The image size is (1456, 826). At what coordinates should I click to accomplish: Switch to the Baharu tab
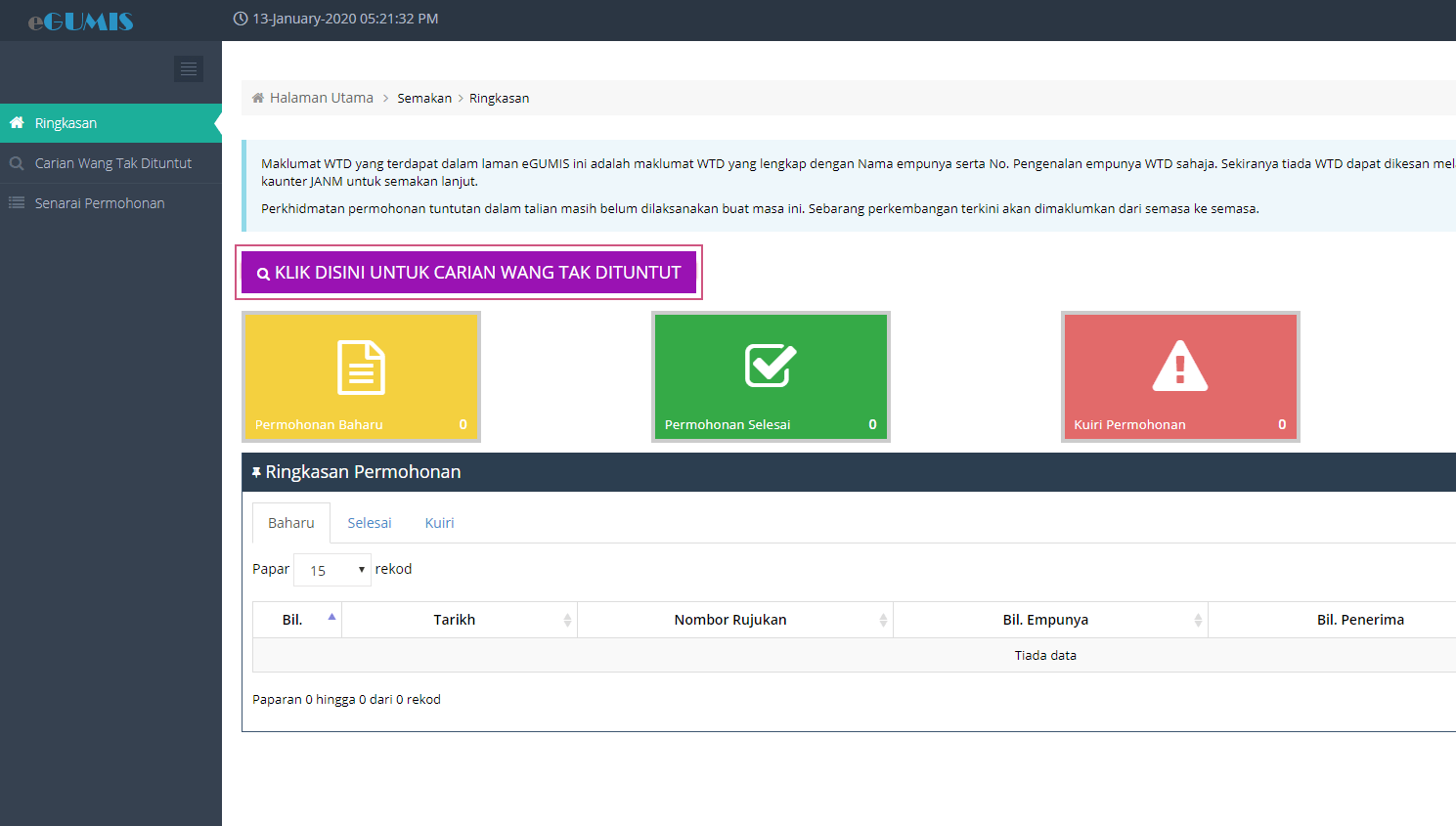click(291, 523)
